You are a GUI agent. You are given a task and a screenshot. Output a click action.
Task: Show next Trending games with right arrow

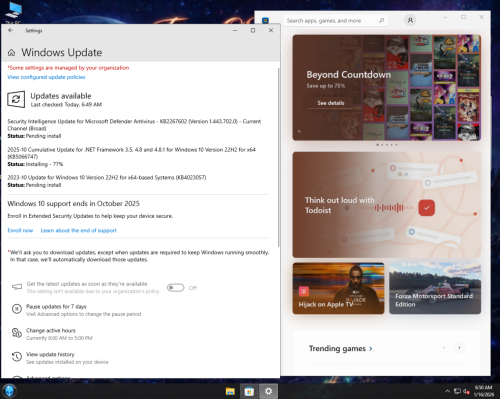pyautogui.click(x=459, y=348)
